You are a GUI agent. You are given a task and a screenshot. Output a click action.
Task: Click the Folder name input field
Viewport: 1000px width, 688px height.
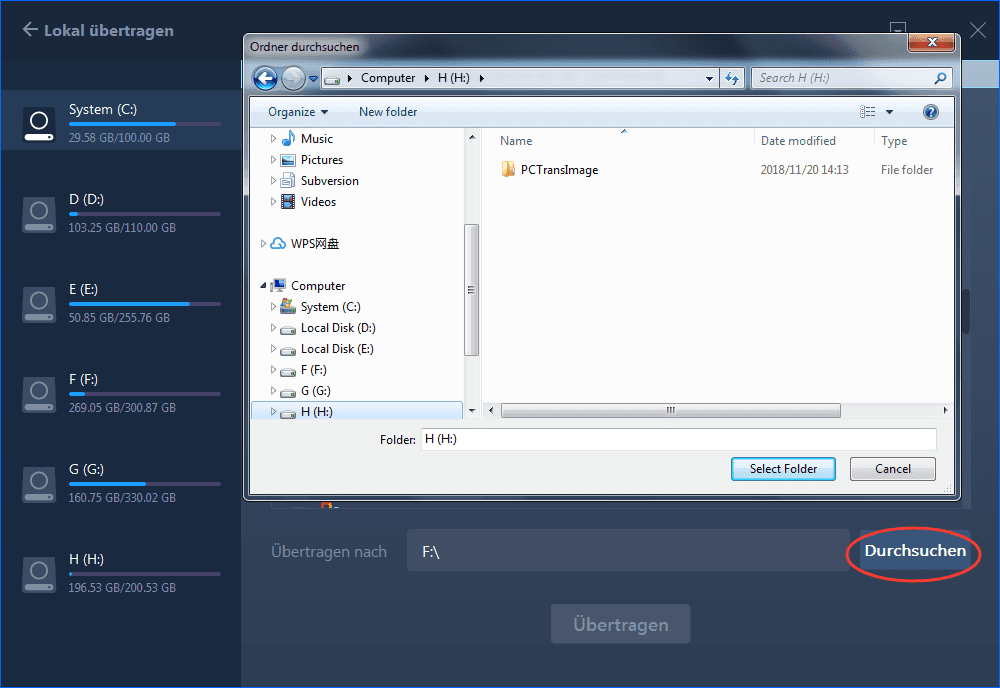click(678, 439)
